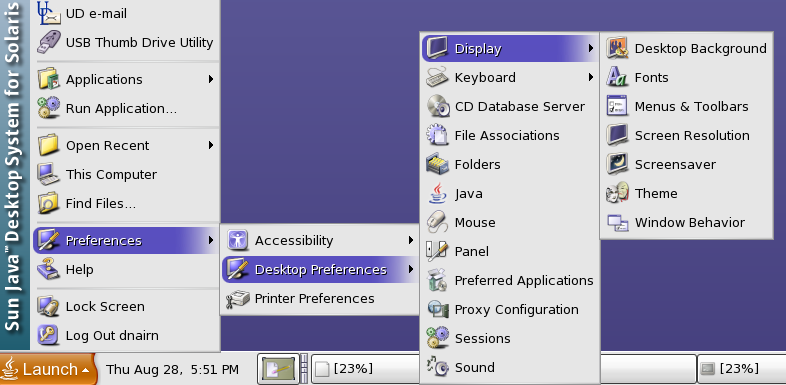Screen dimensions: 786x385
Task: Select the Desktop Preferences menu entry
Action: pos(320,270)
